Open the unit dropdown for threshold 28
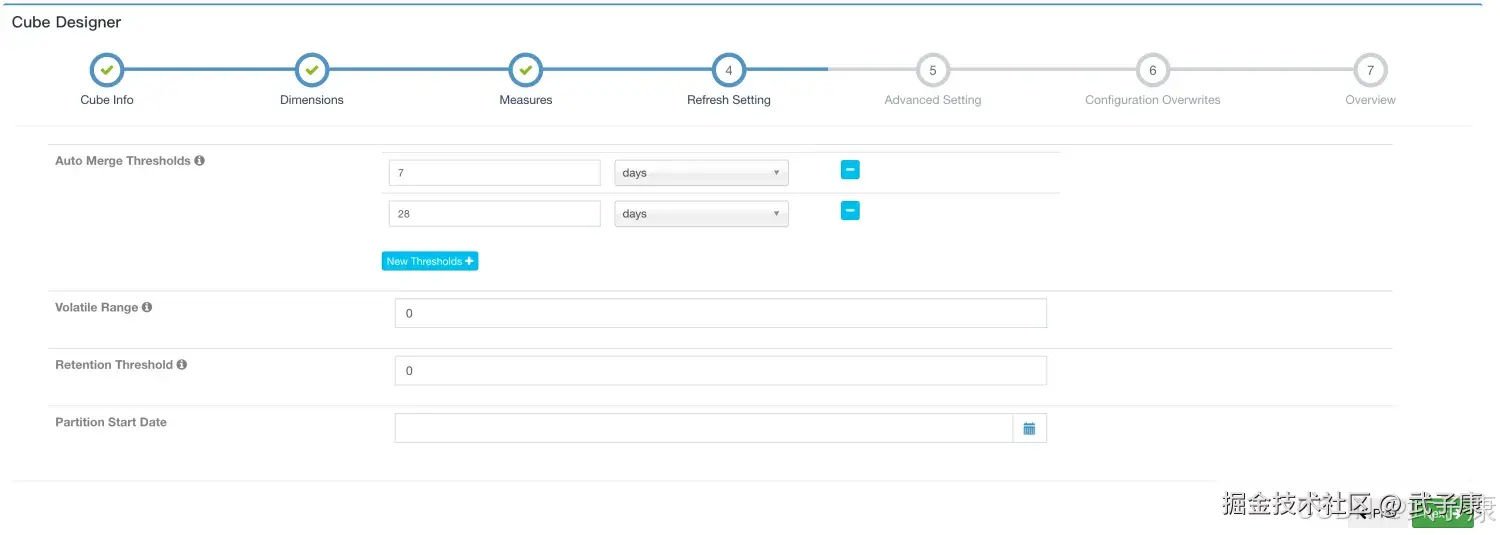 click(x=701, y=214)
